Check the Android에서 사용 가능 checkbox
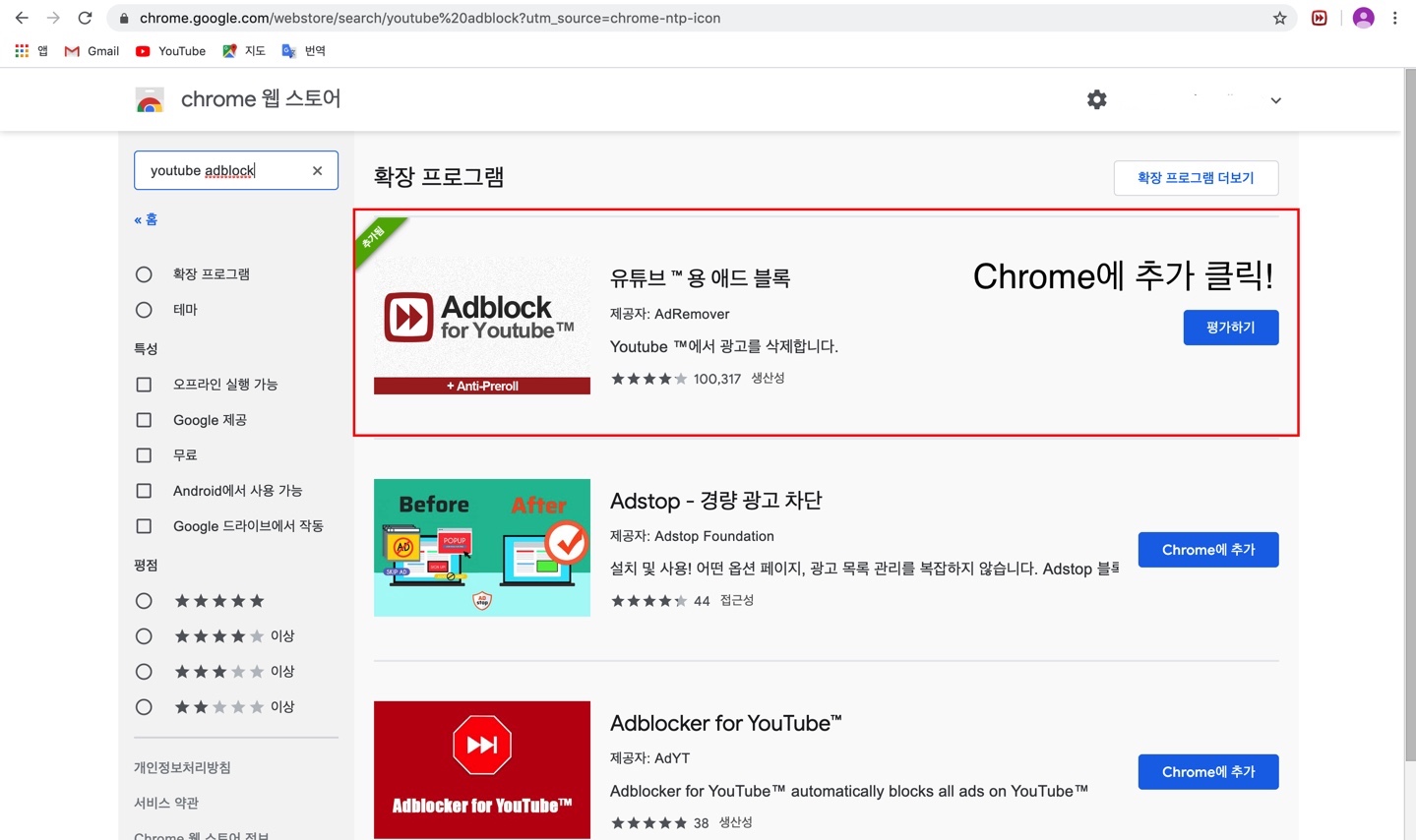This screenshot has width=1416, height=840. (144, 491)
